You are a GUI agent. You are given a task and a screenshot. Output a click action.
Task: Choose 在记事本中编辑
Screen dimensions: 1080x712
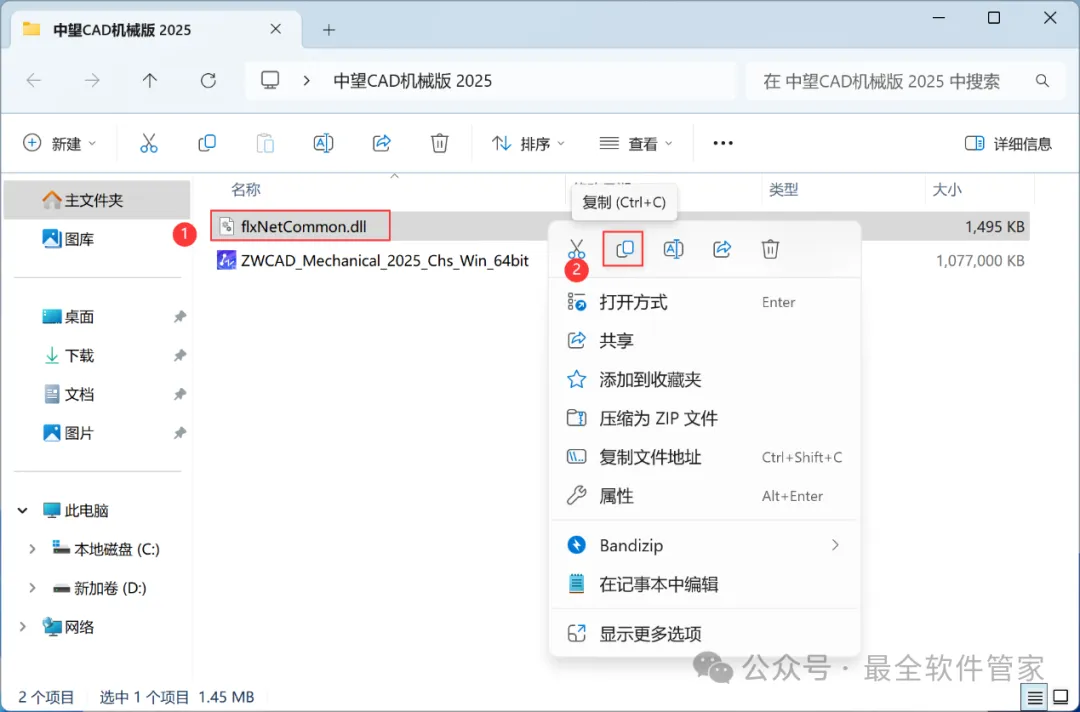click(705, 584)
